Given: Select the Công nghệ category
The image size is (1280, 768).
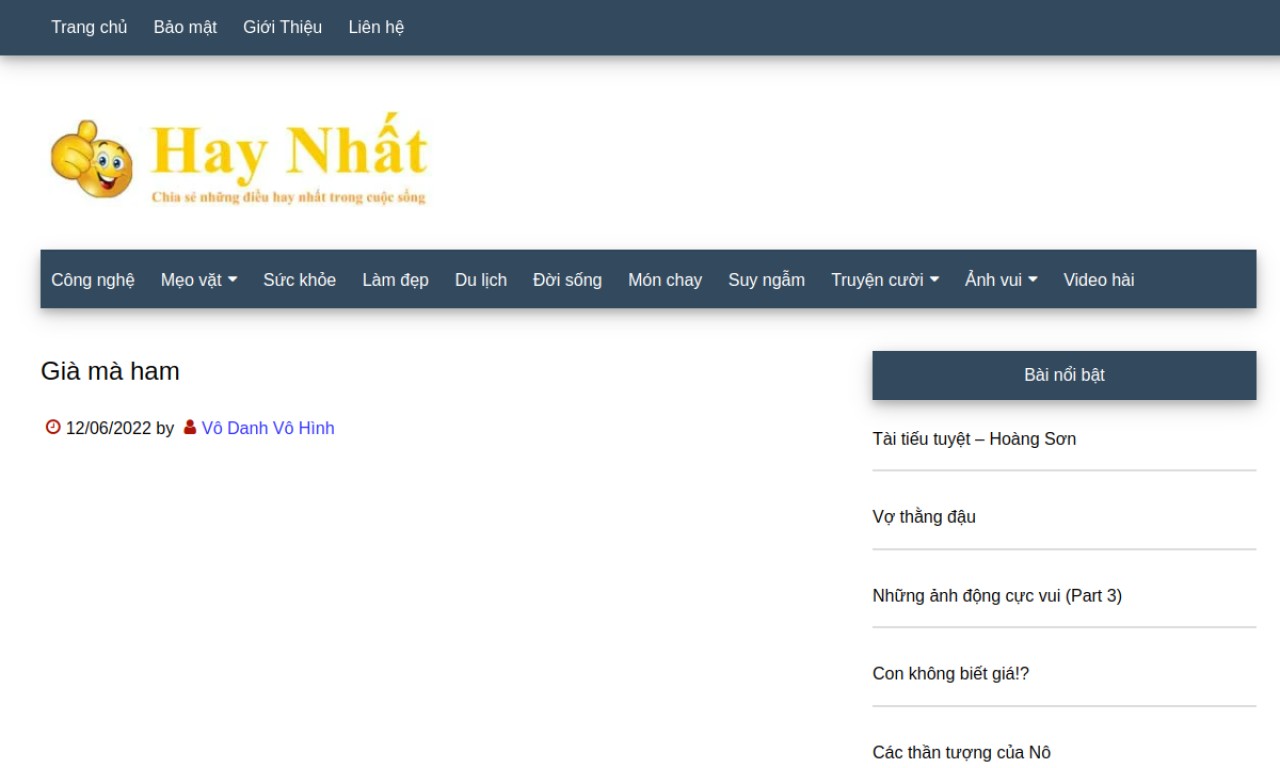Looking at the screenshot, I should click(x=93, y=280).
